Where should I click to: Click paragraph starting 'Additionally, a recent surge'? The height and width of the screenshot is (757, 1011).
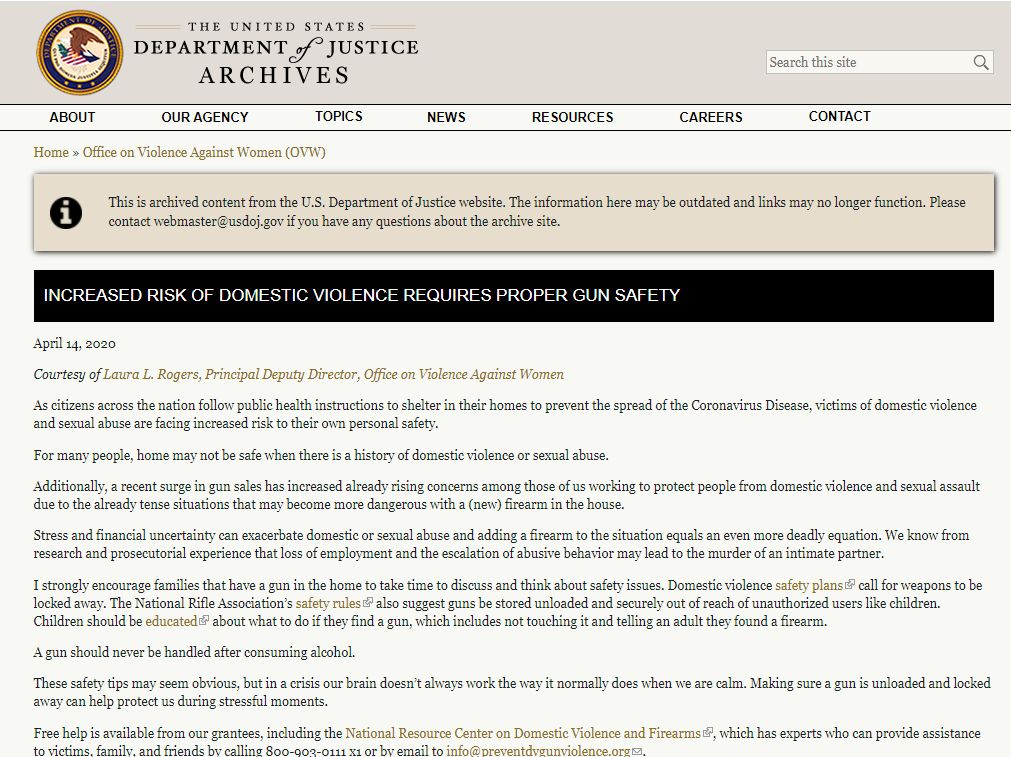(x=507, y=495)
